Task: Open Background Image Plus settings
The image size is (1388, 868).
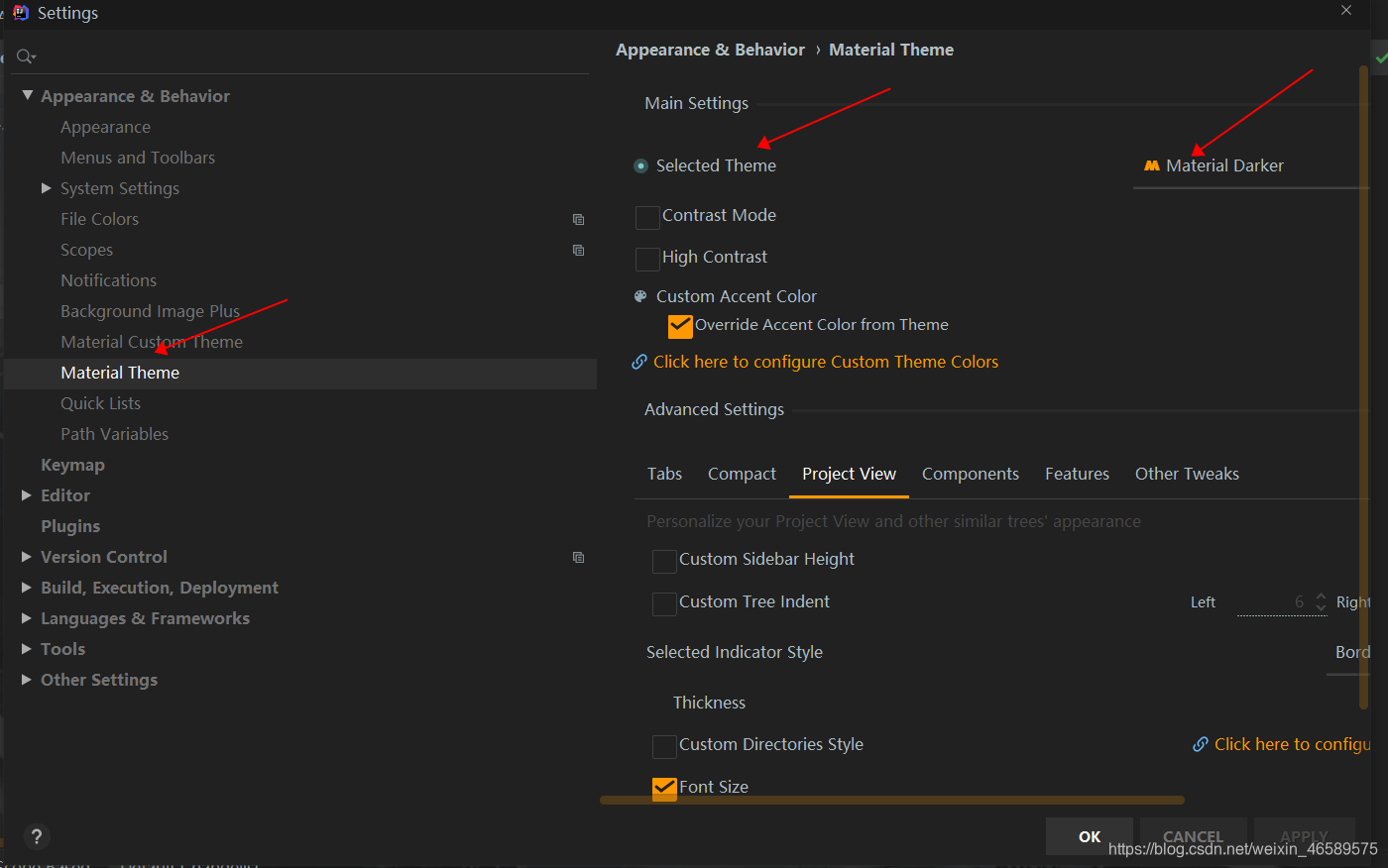Action: (150, 311)
